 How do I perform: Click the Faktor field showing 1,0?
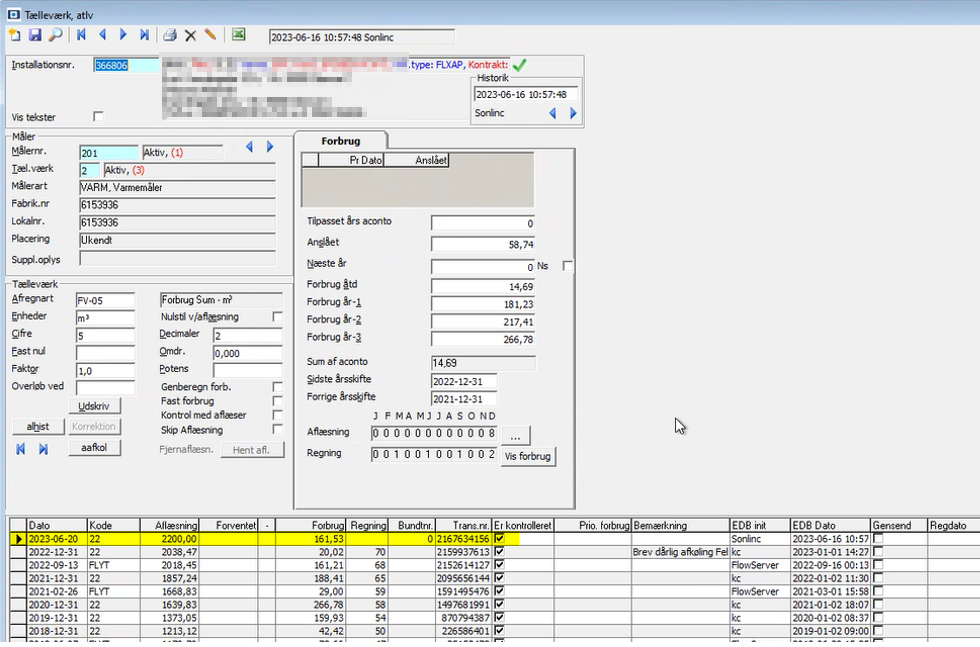coord(105,371)
